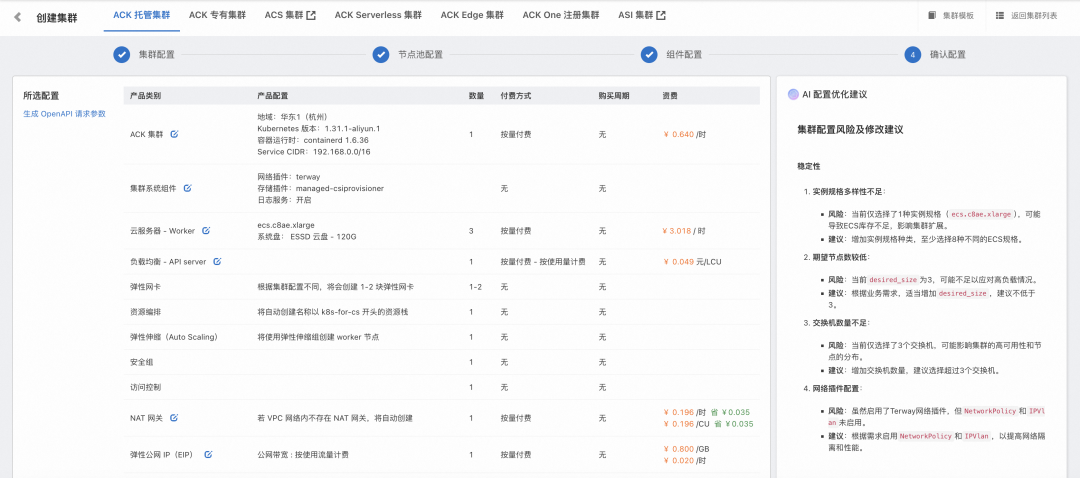Click the 访问控制 row label
The height and width of the screenshot is (478, 1080).
tap(145, 387)
